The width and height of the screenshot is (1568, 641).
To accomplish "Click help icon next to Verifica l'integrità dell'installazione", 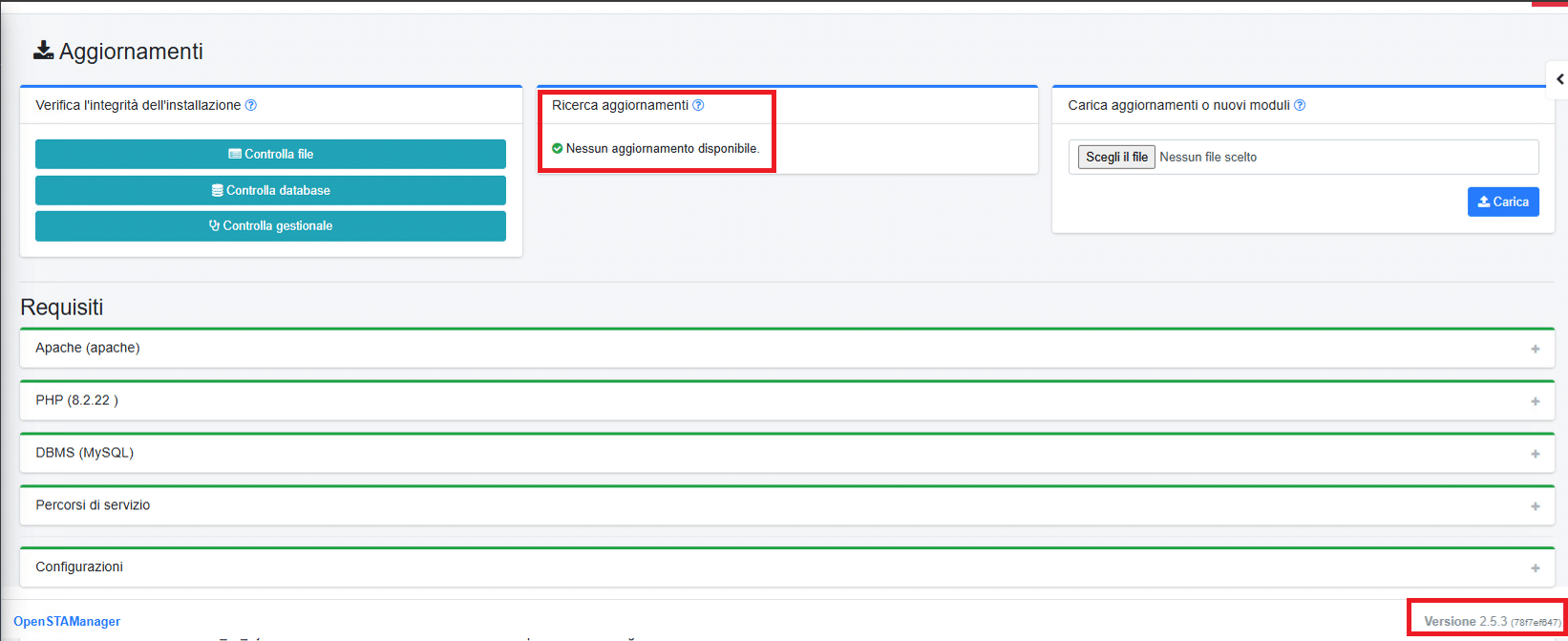I will [251, 105].
